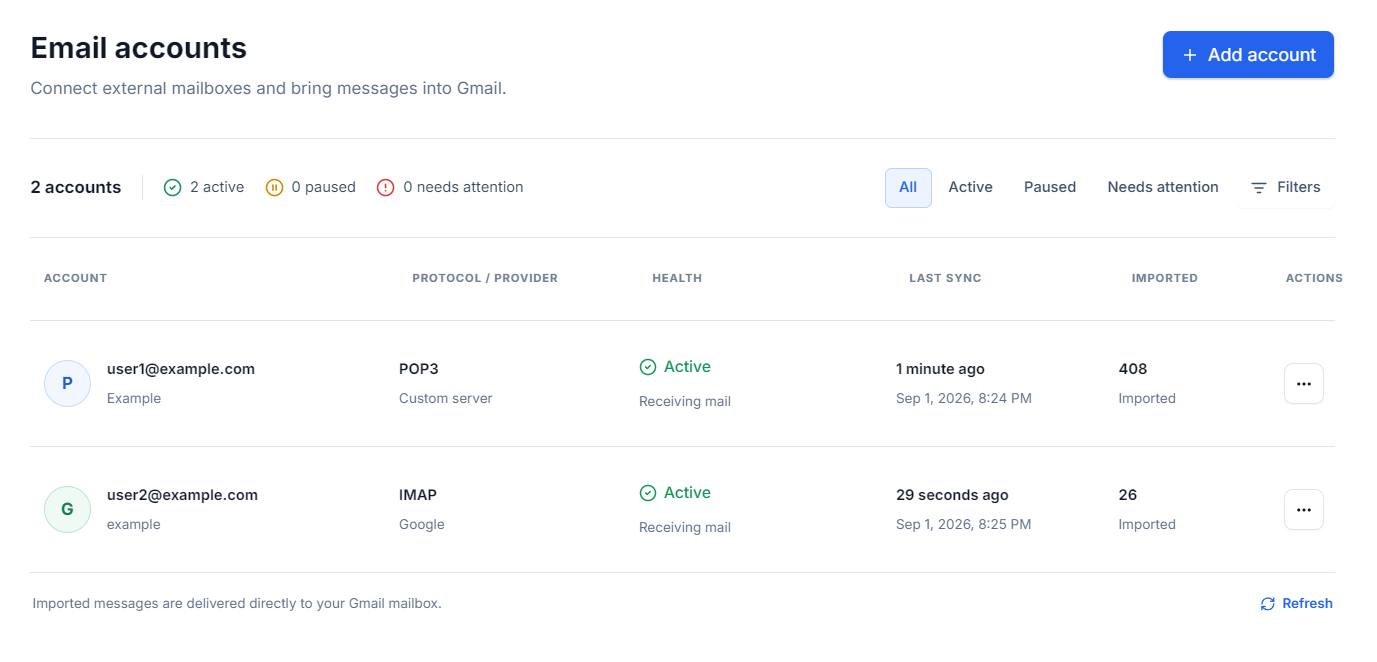
Task: Click the 2 active count label
Action: tap(217, 187)
